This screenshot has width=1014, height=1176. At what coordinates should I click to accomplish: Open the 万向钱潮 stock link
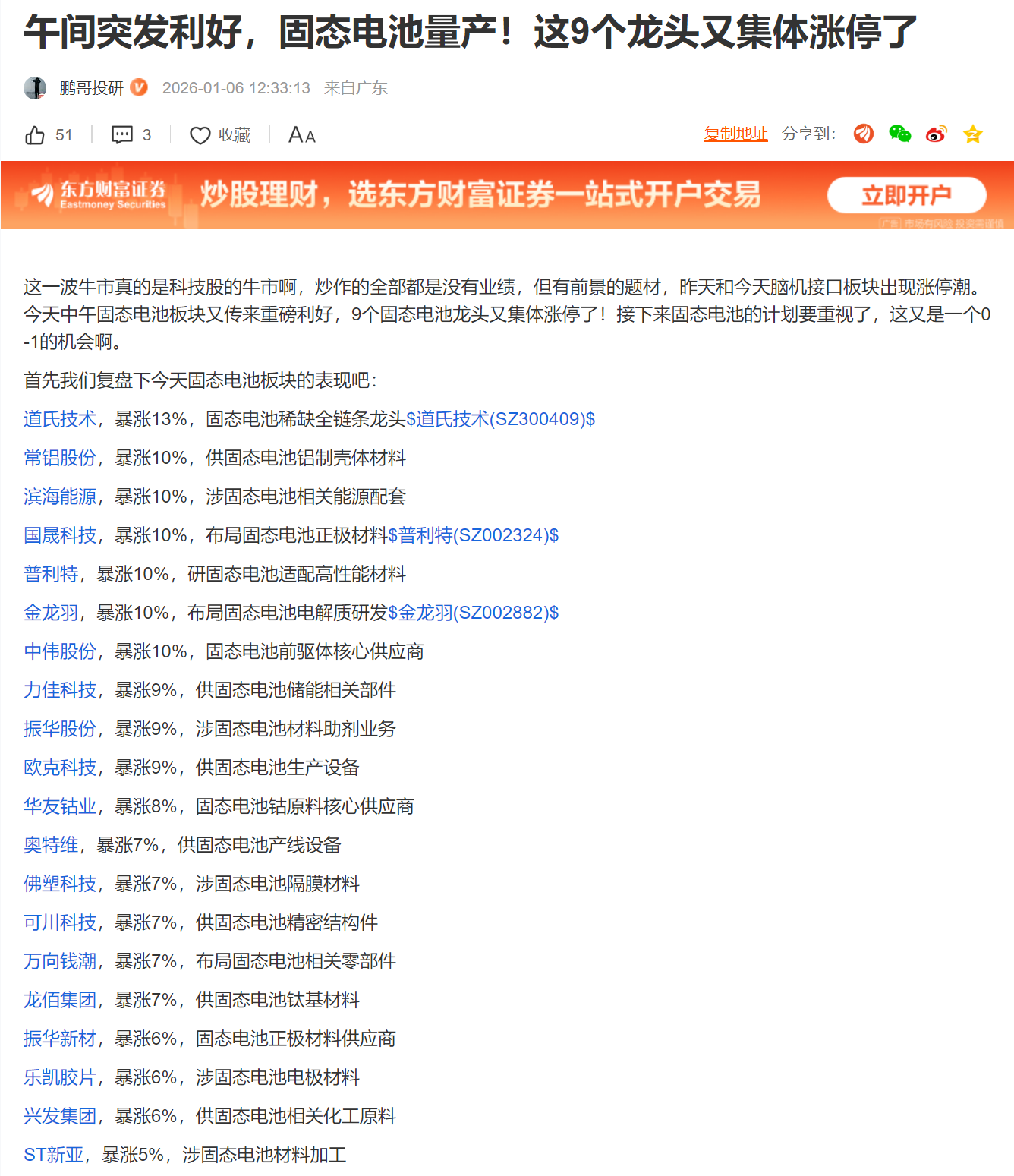60,961
